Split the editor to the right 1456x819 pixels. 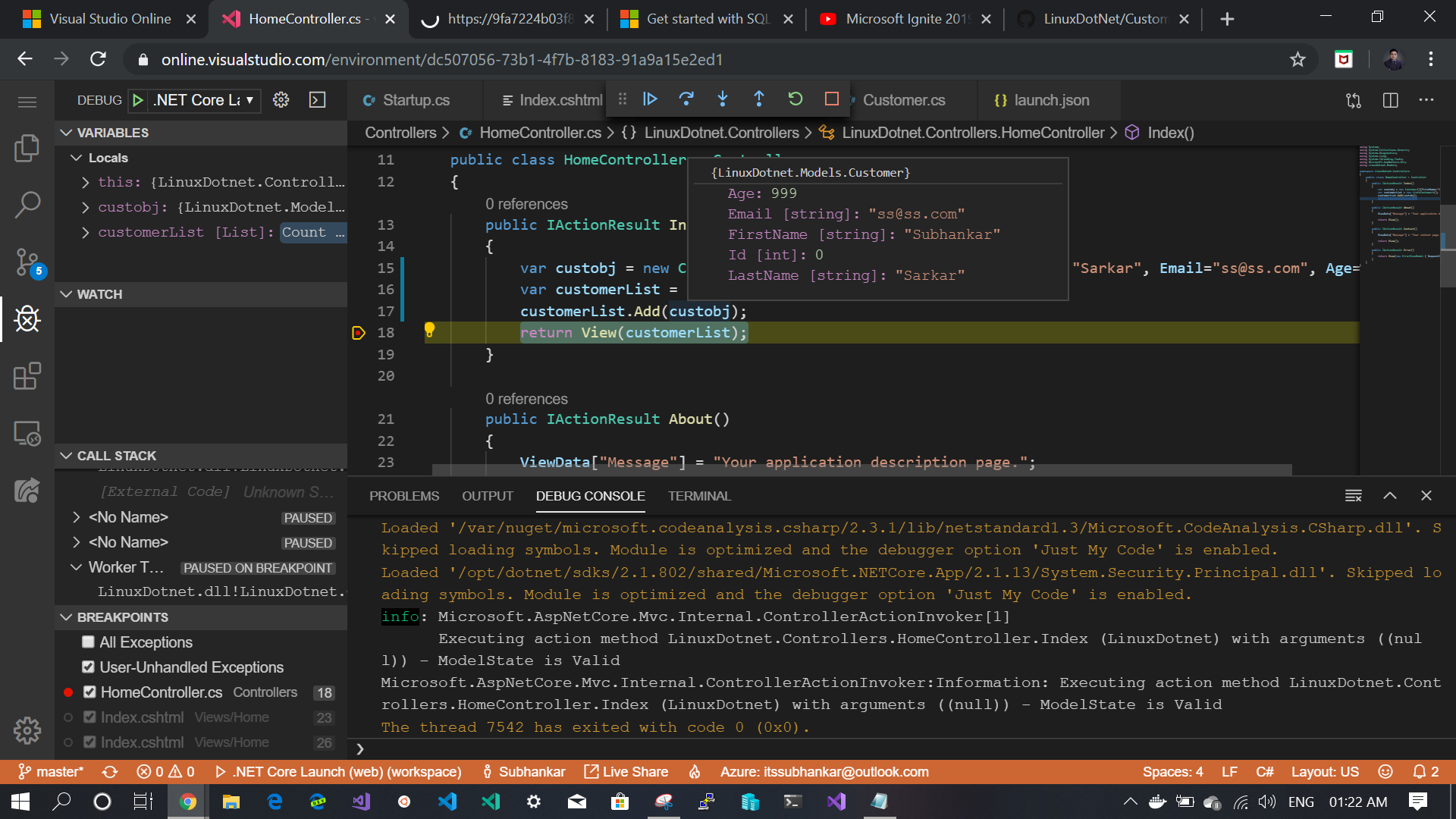1390,100
